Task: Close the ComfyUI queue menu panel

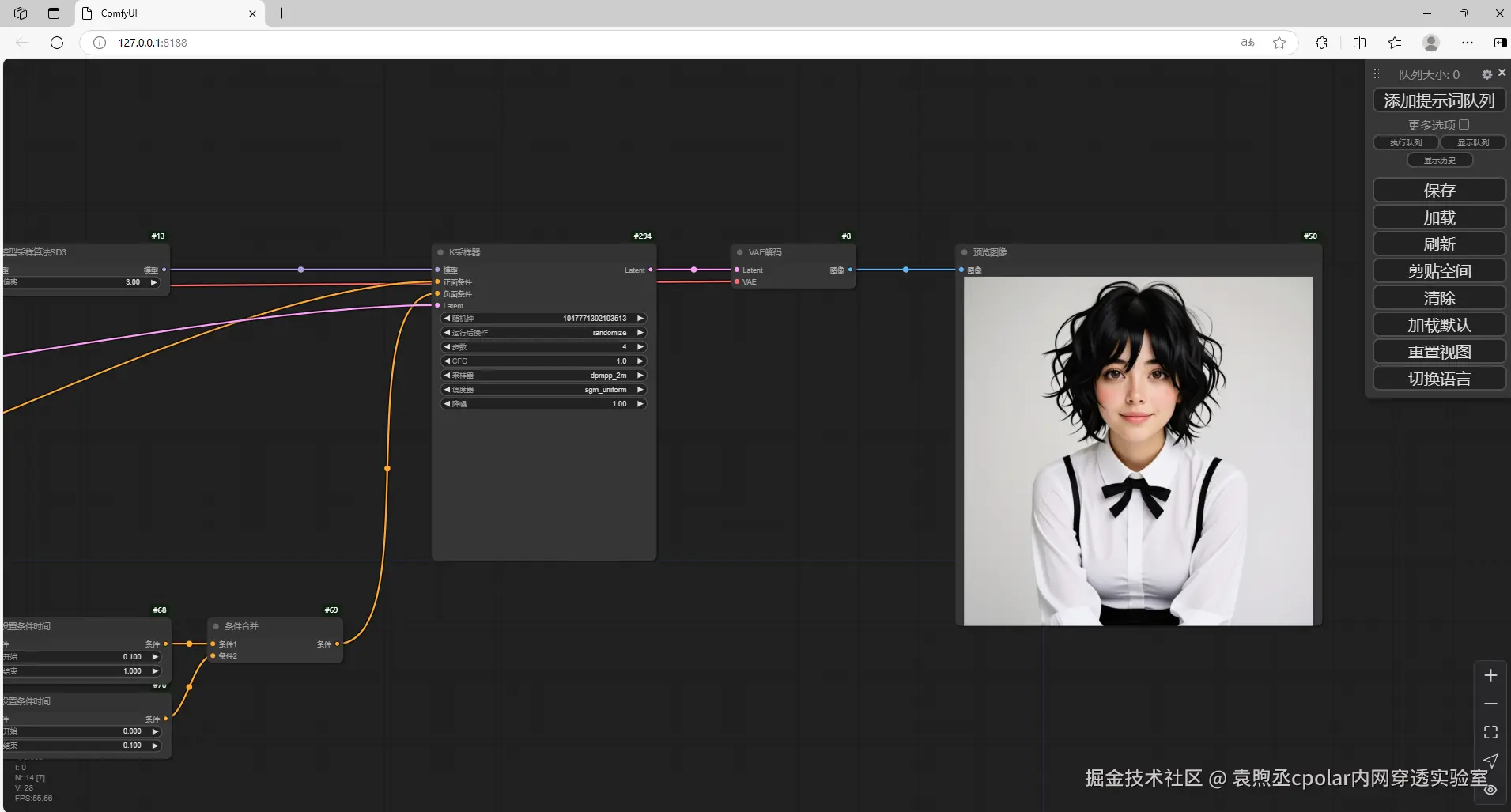Action: coord(1502,73)
